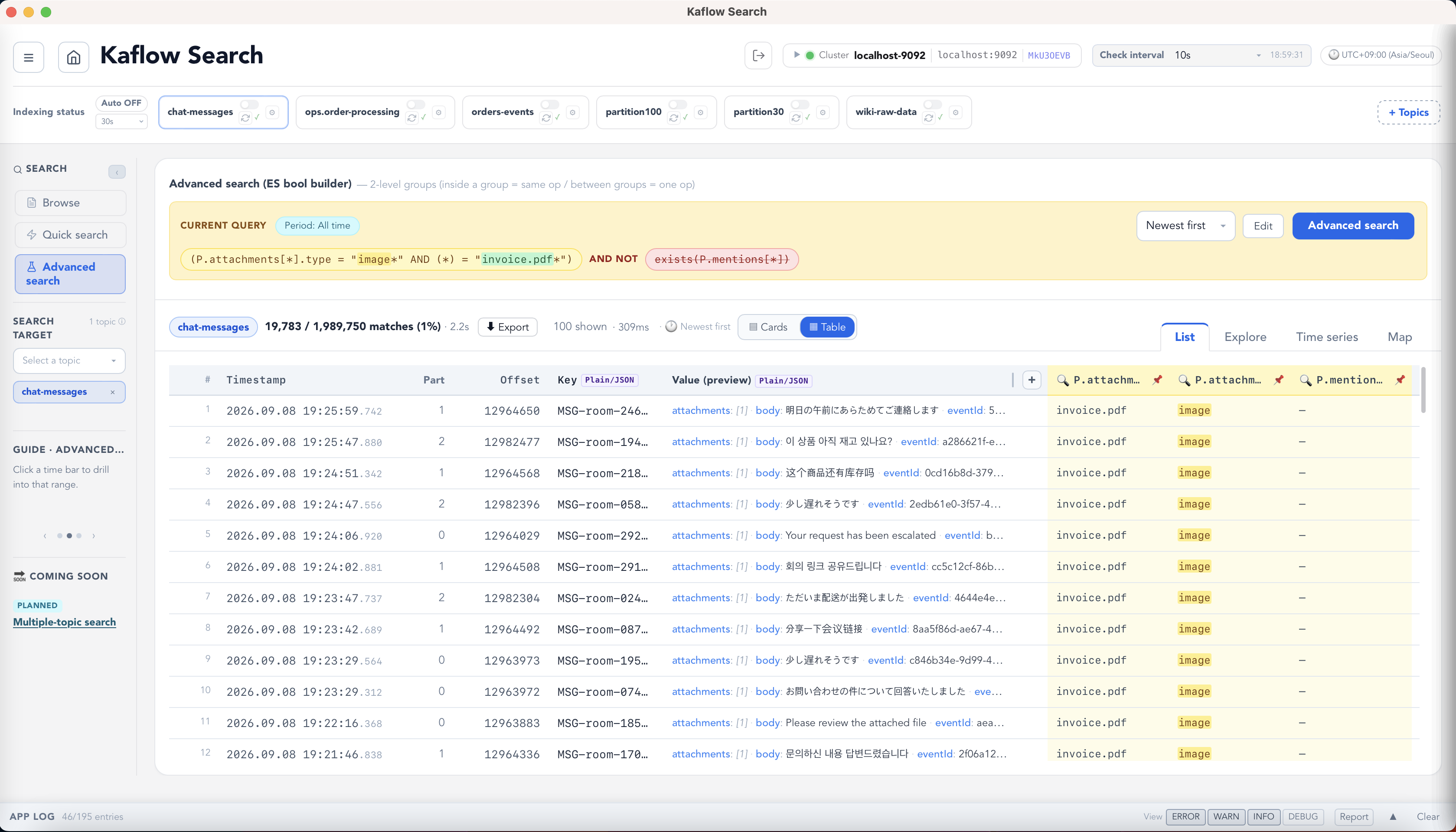This screenshot has width=1456, height=832.
Task: Click the results table vertical scrollbar
Action: [1423, 391]
